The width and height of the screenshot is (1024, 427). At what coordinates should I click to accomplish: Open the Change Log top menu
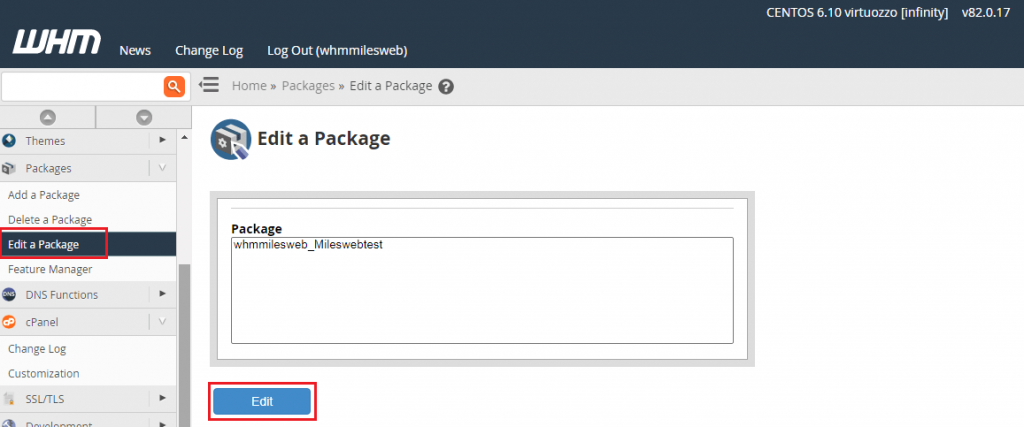pyautogui.click(x=209, y=50)
